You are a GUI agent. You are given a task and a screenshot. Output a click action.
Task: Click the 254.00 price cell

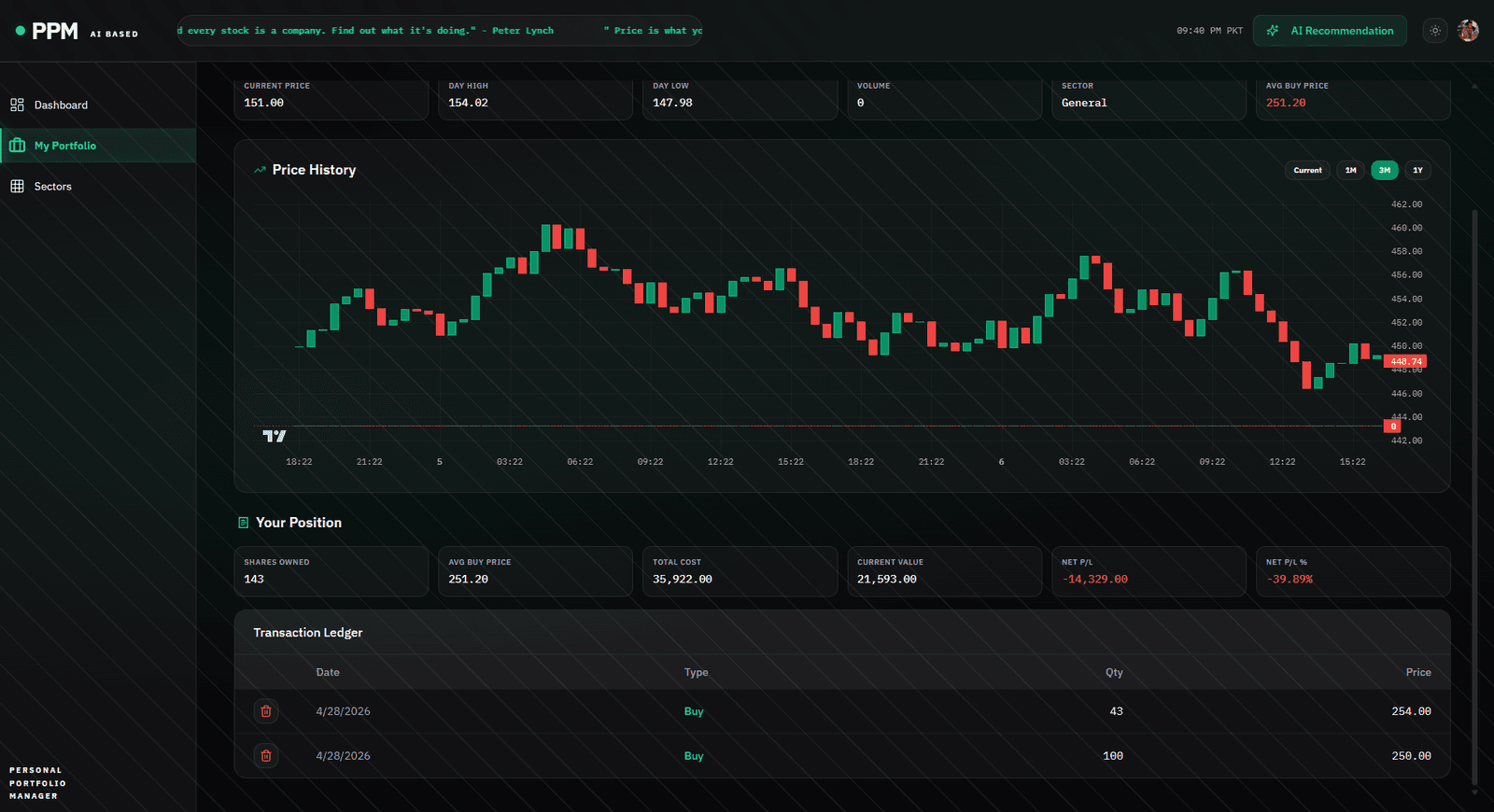tap(1411, 711)
